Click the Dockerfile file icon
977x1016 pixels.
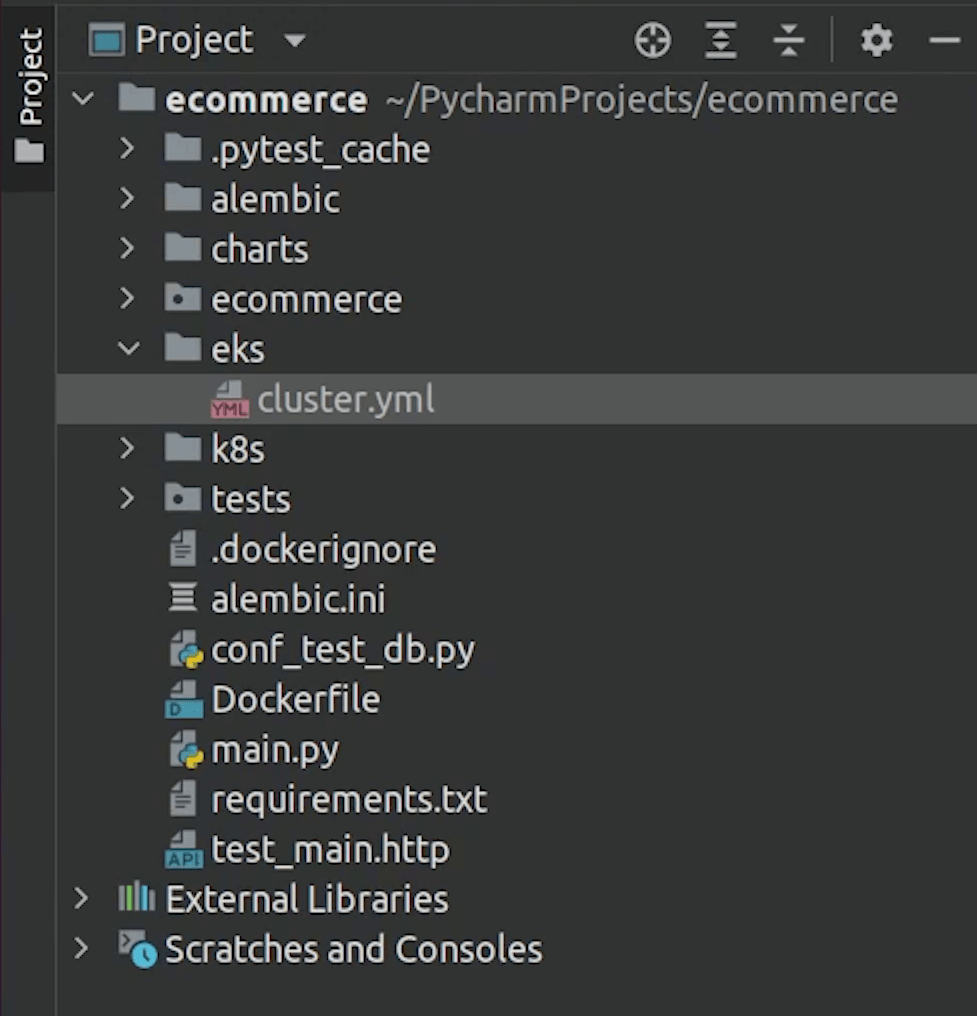(x=184, y=700)
